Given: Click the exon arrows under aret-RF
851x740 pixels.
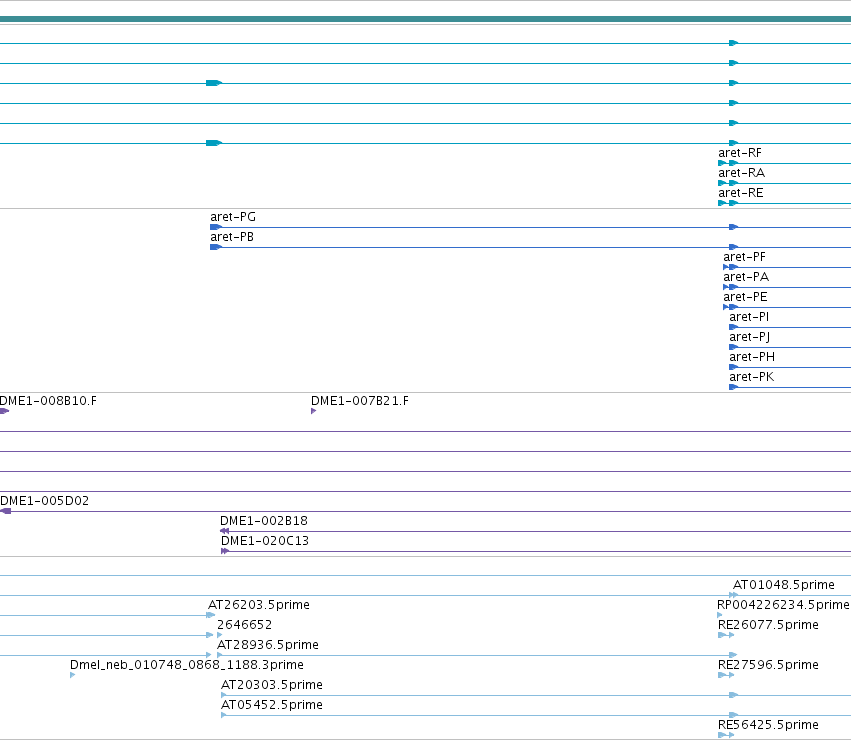Looking at the screenshot, I should [x=728, y=163].
